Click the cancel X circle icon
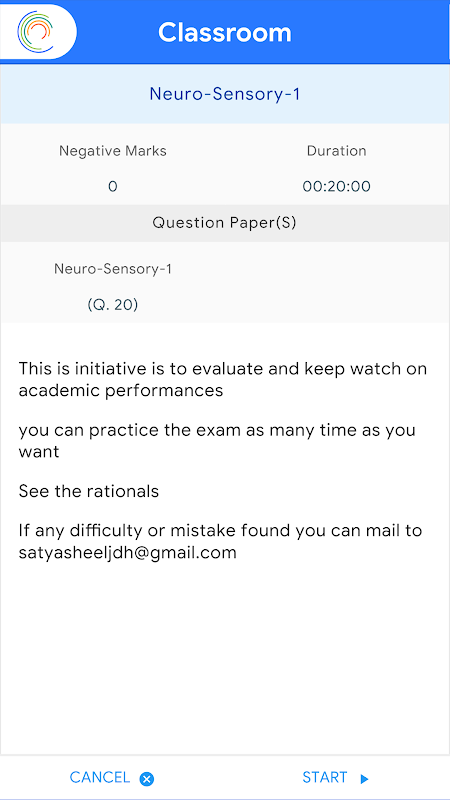 click(147, 779)
